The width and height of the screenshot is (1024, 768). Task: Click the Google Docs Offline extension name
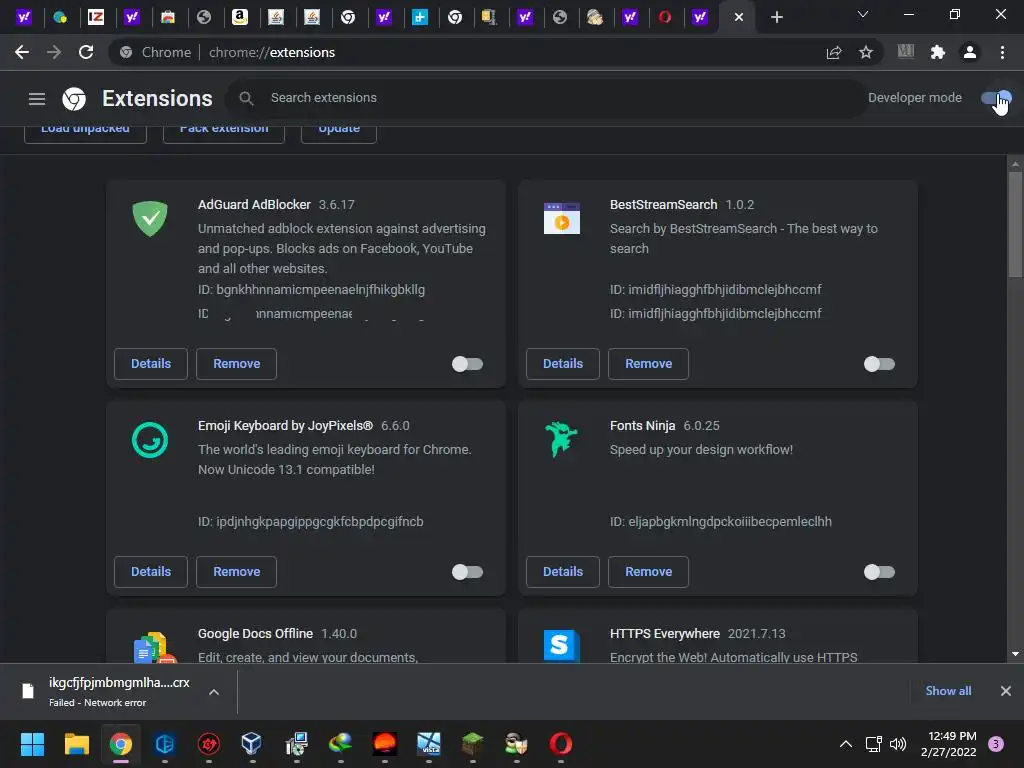pyautogui.click(x=255, y=633)
